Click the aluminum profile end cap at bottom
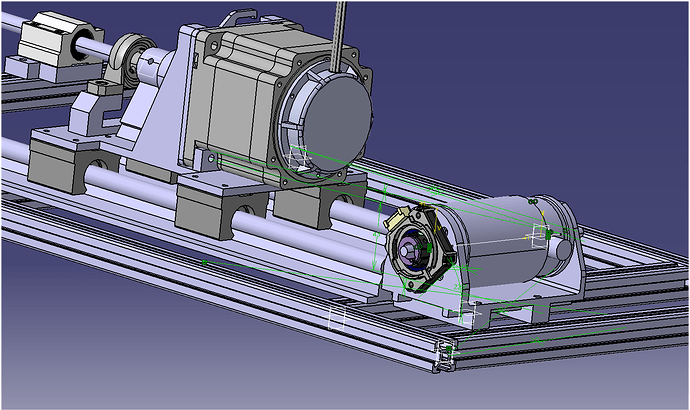Image resolution: width=690 pixels, height=410 pixels. coord(444,357)
